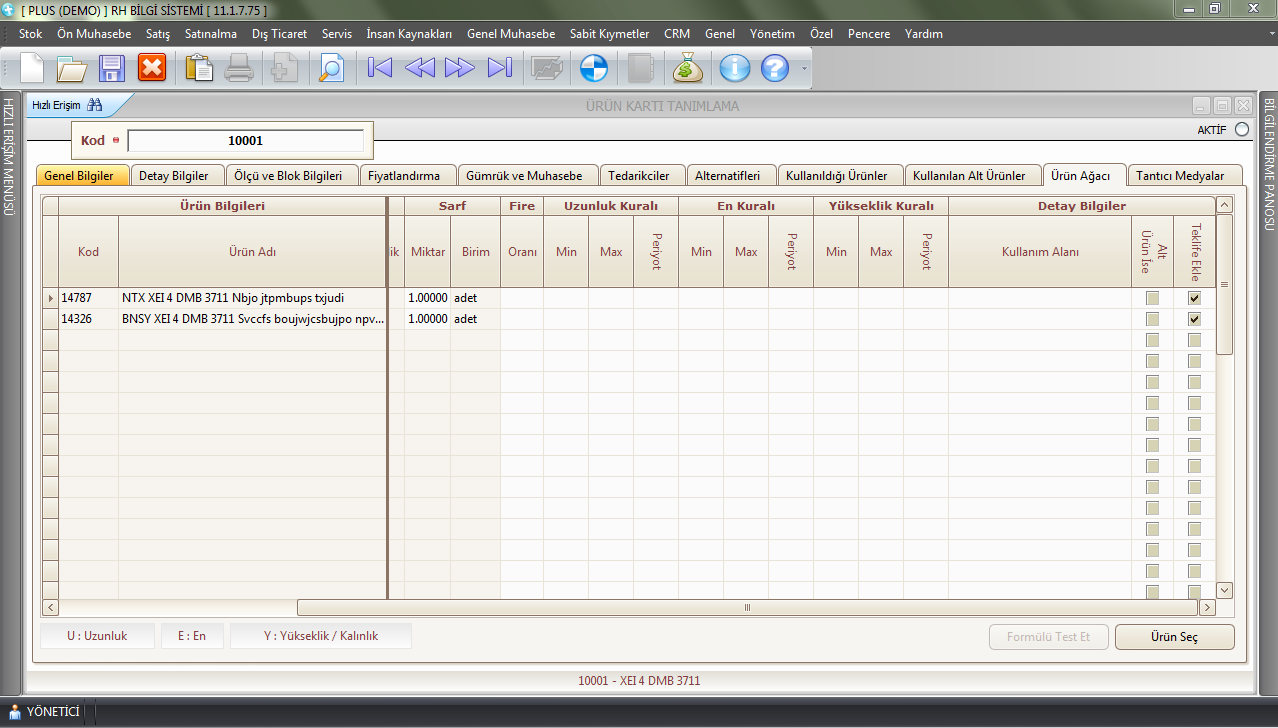Uncheck Teklife Ekle for product 14326
The height and width of the screenshot is (728, 1278).
point(1194,319)
